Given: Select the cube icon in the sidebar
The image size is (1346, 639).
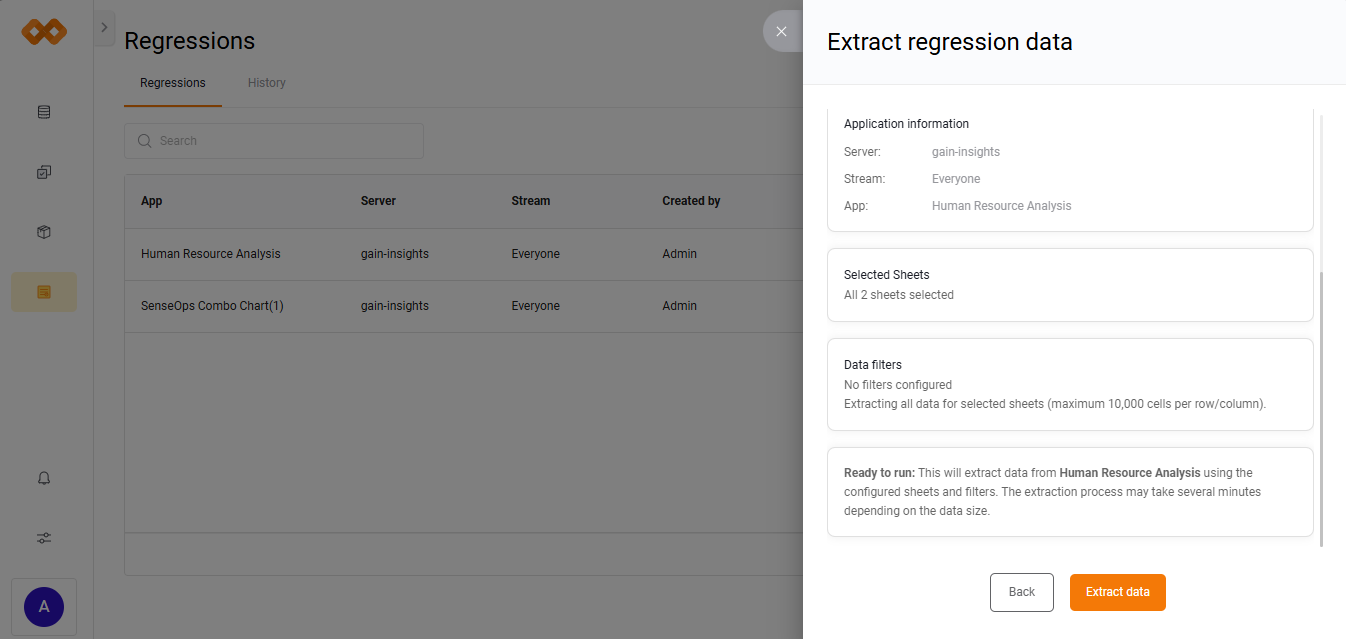Looking at the screenshot, I should [43, 231].
